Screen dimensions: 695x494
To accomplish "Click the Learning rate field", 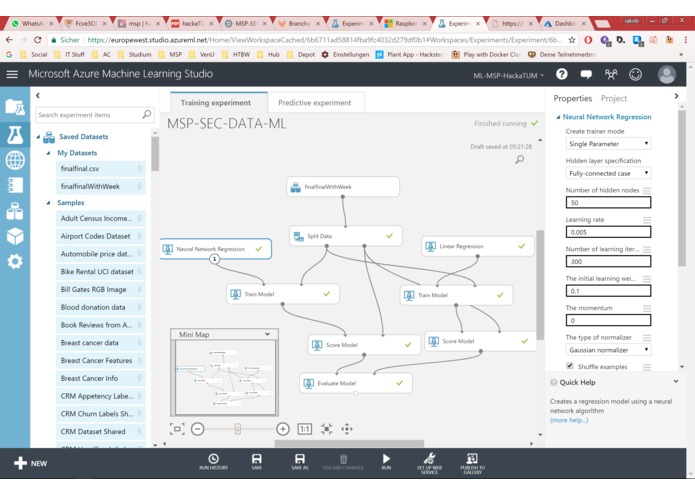I will (x=608, y=232).
